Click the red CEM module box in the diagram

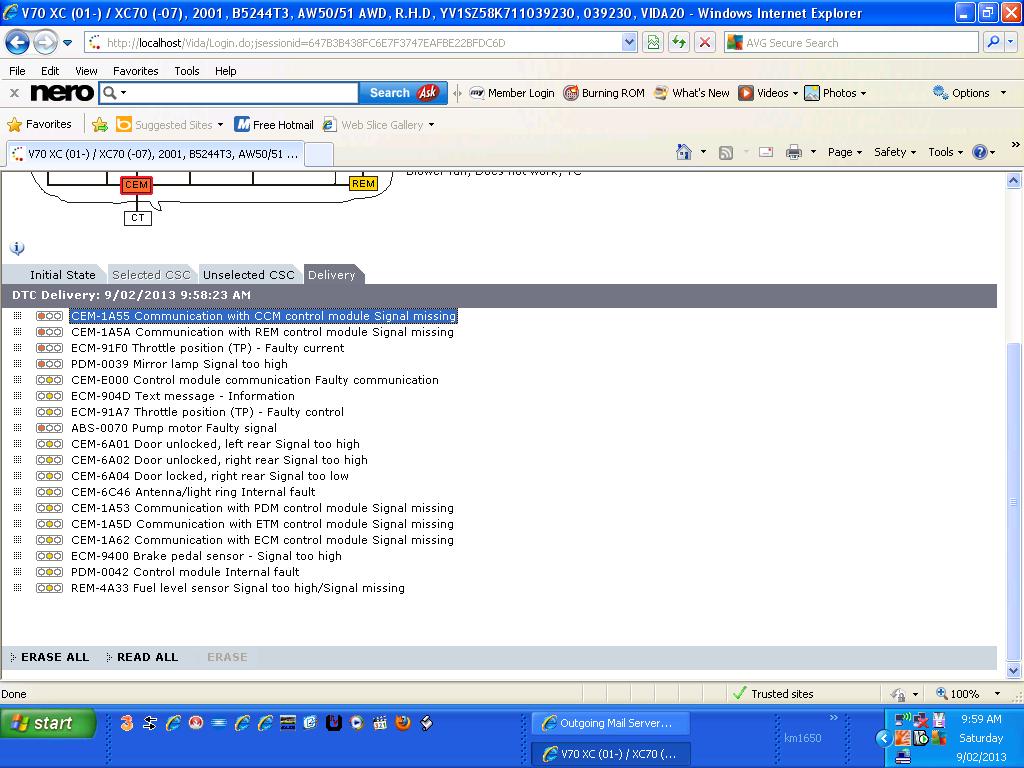click(x=136, y=185)
